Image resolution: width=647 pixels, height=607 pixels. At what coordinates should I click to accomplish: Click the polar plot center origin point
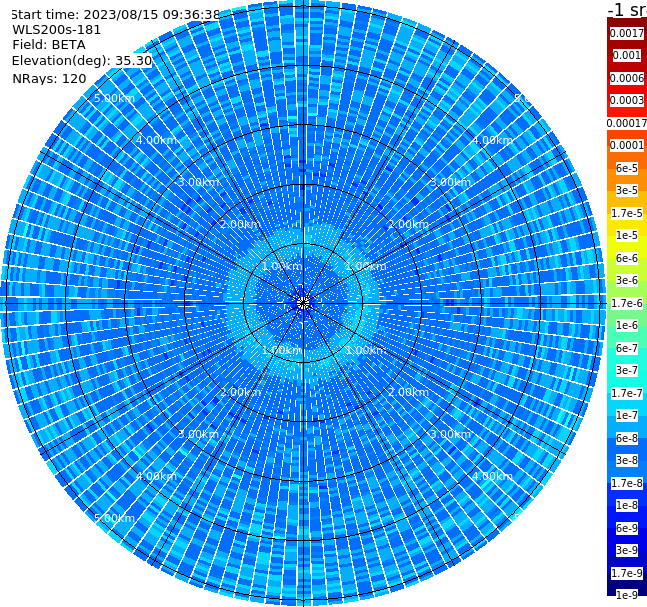coord(303,304)
